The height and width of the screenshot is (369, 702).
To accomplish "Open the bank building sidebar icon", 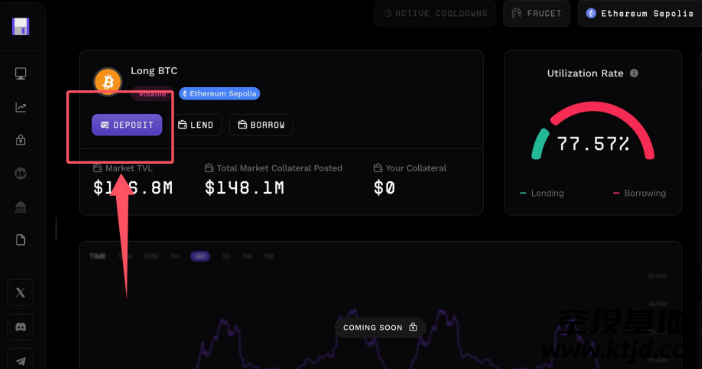I will click(x=21, y=207).
